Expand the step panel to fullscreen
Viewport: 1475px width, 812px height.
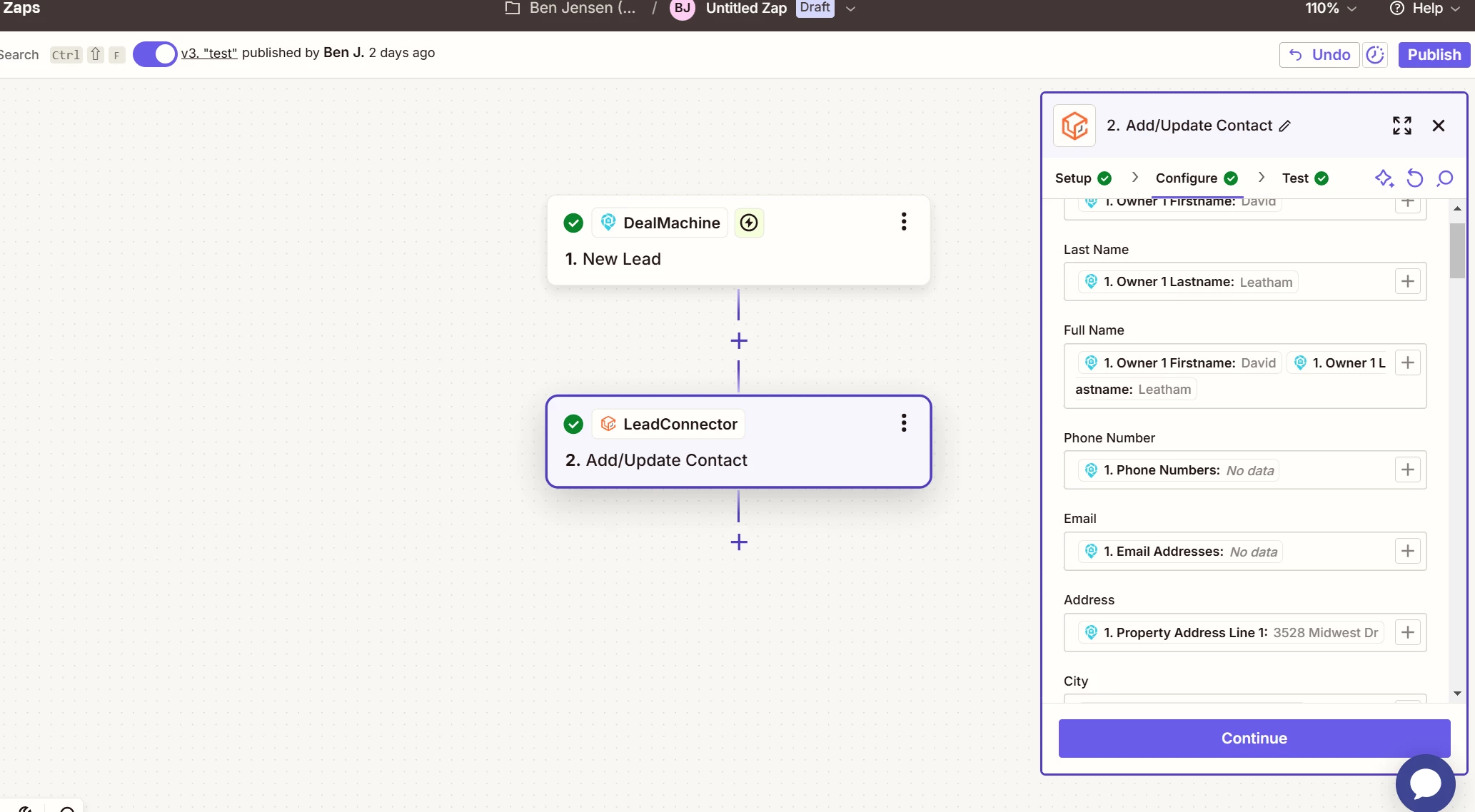(1401, 126)
